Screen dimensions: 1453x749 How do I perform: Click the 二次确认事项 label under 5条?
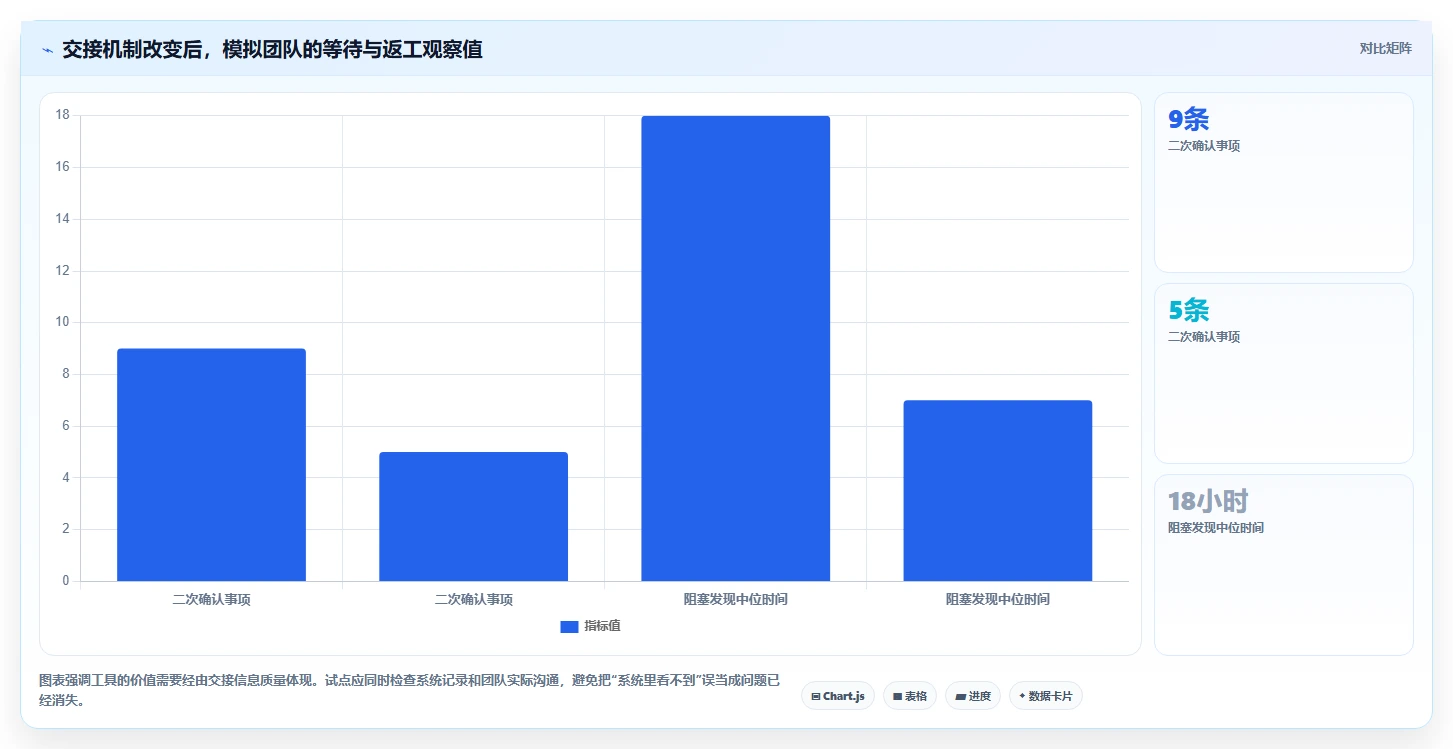[1204, 337]
